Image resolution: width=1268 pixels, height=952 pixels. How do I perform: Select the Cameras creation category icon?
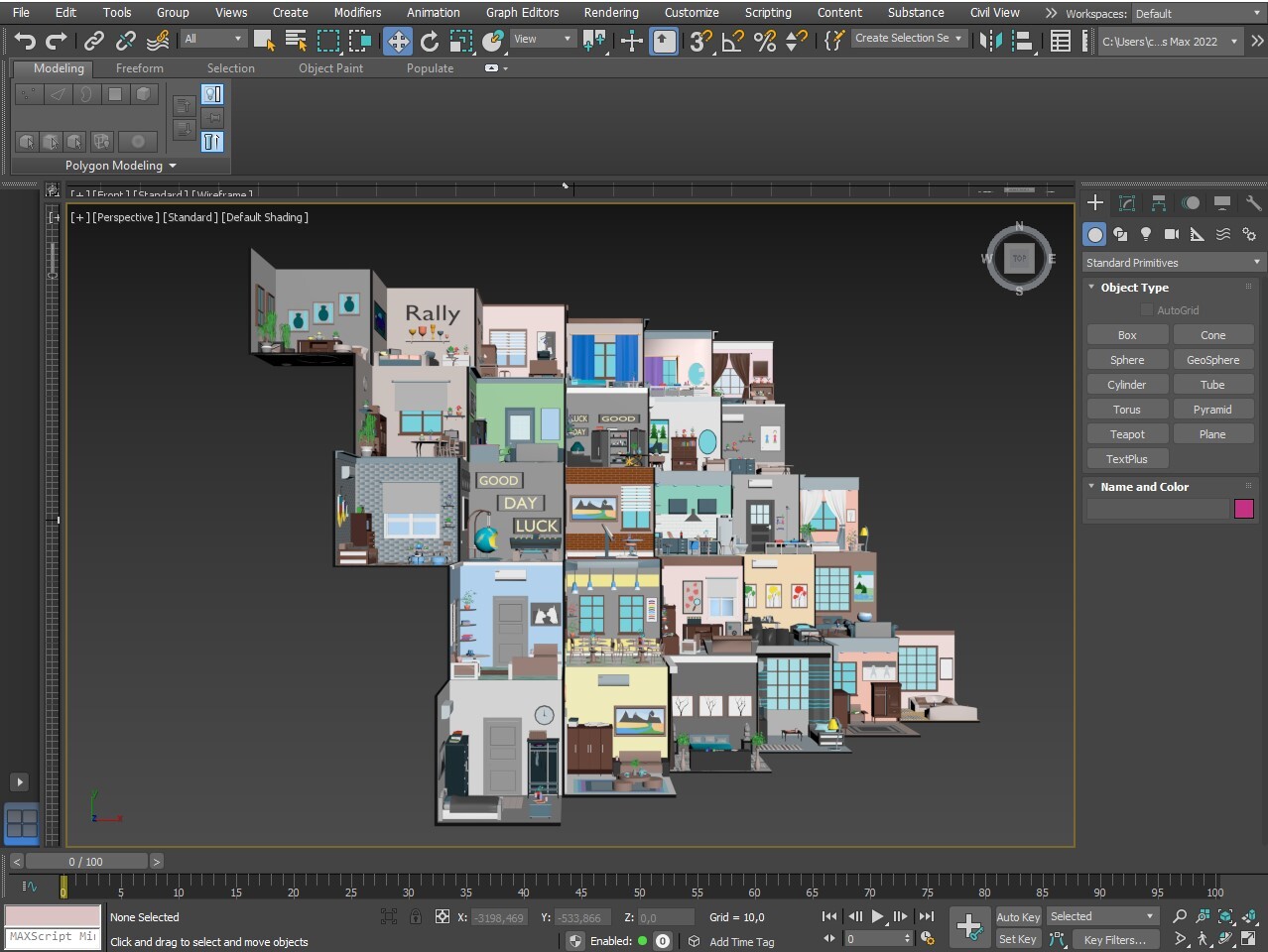click(x=1172, y=235)
